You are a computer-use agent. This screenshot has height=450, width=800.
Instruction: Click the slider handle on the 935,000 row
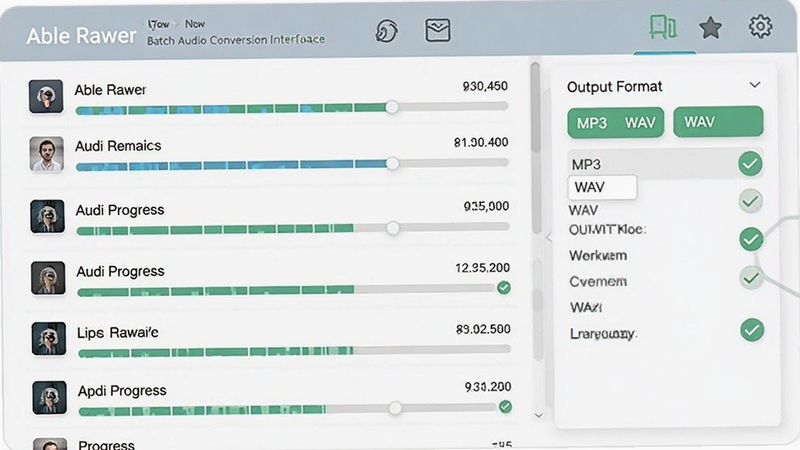pos(393,228)
